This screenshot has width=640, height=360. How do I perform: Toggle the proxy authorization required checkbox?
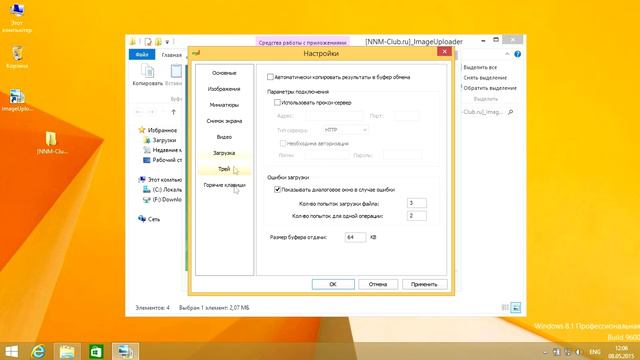(x=282, y=143)
